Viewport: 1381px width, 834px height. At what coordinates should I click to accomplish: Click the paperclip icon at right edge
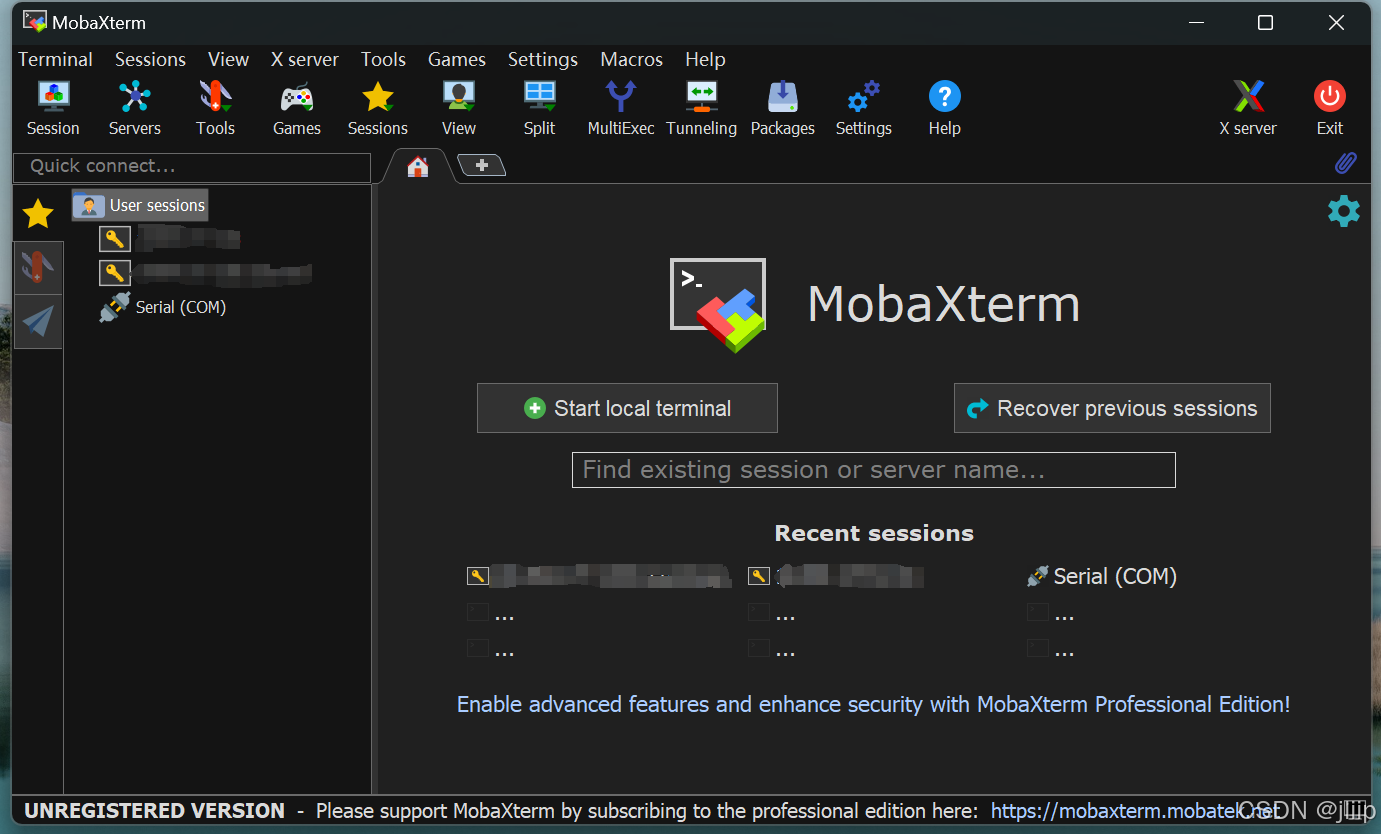tap(1346, 163)
